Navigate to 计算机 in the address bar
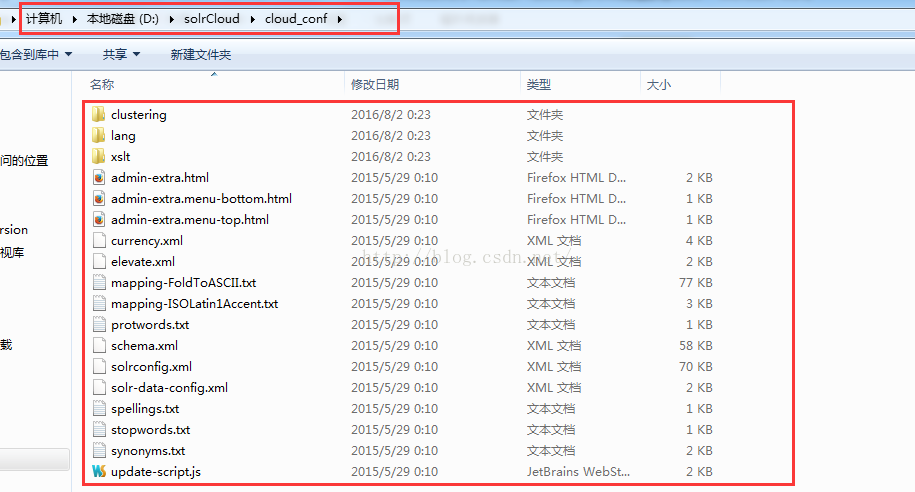The image size is (915, 492). click(x=44, y=19)
